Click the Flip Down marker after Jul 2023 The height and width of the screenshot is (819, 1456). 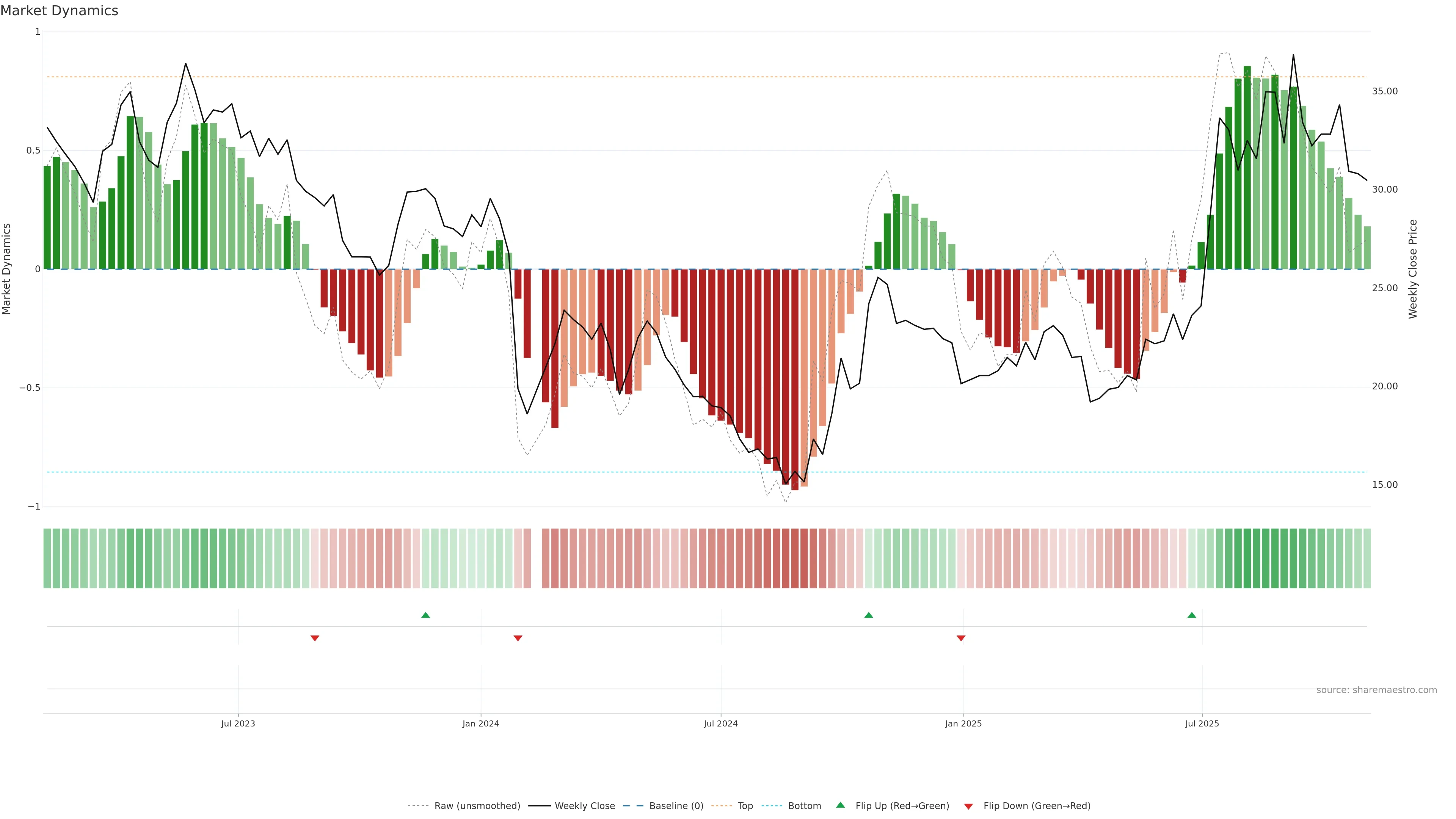(315, 638)
